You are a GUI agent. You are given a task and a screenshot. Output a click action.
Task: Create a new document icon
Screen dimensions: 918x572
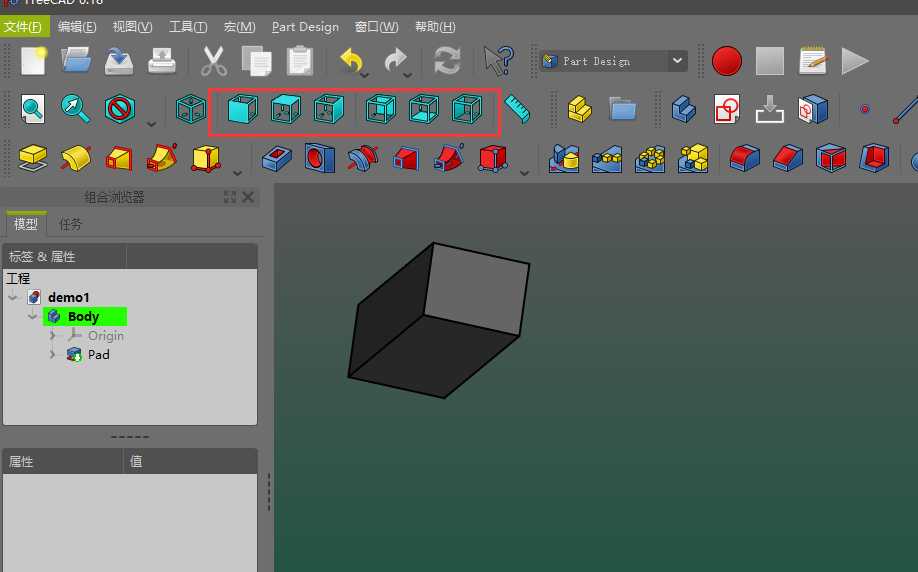click(x=33, y=60)
